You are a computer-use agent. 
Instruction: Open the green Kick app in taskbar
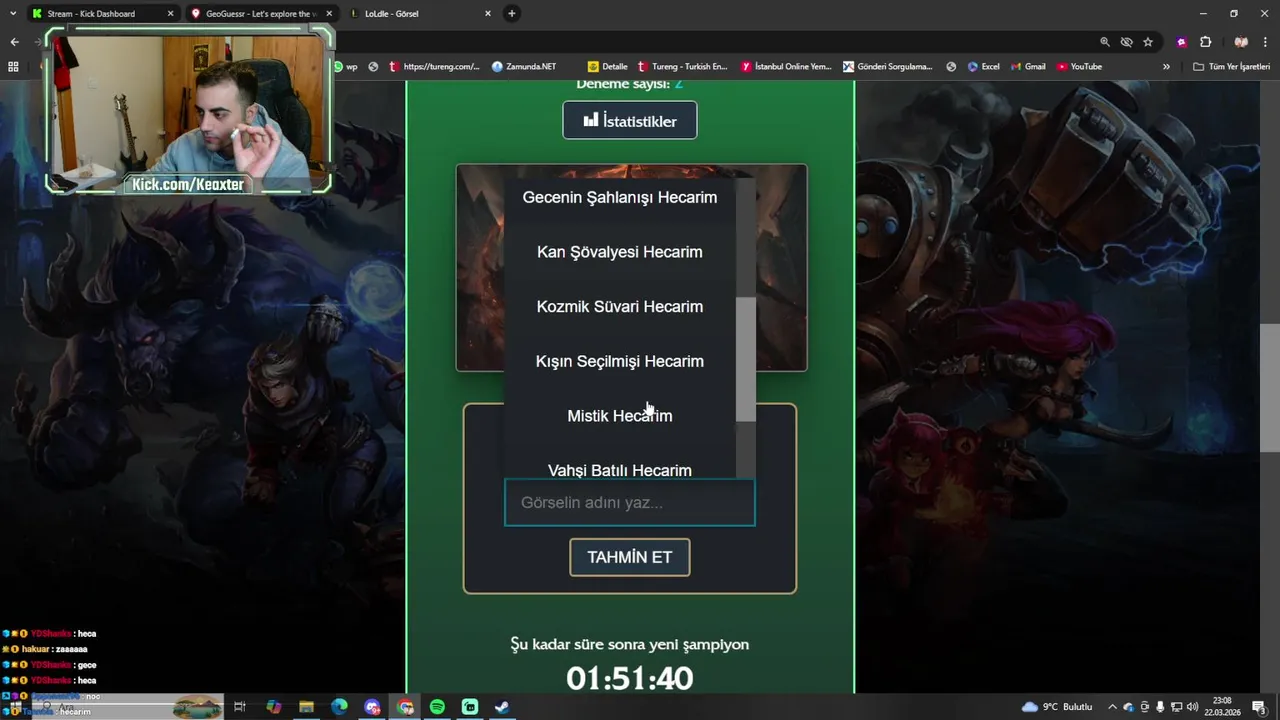pos(470,707)
